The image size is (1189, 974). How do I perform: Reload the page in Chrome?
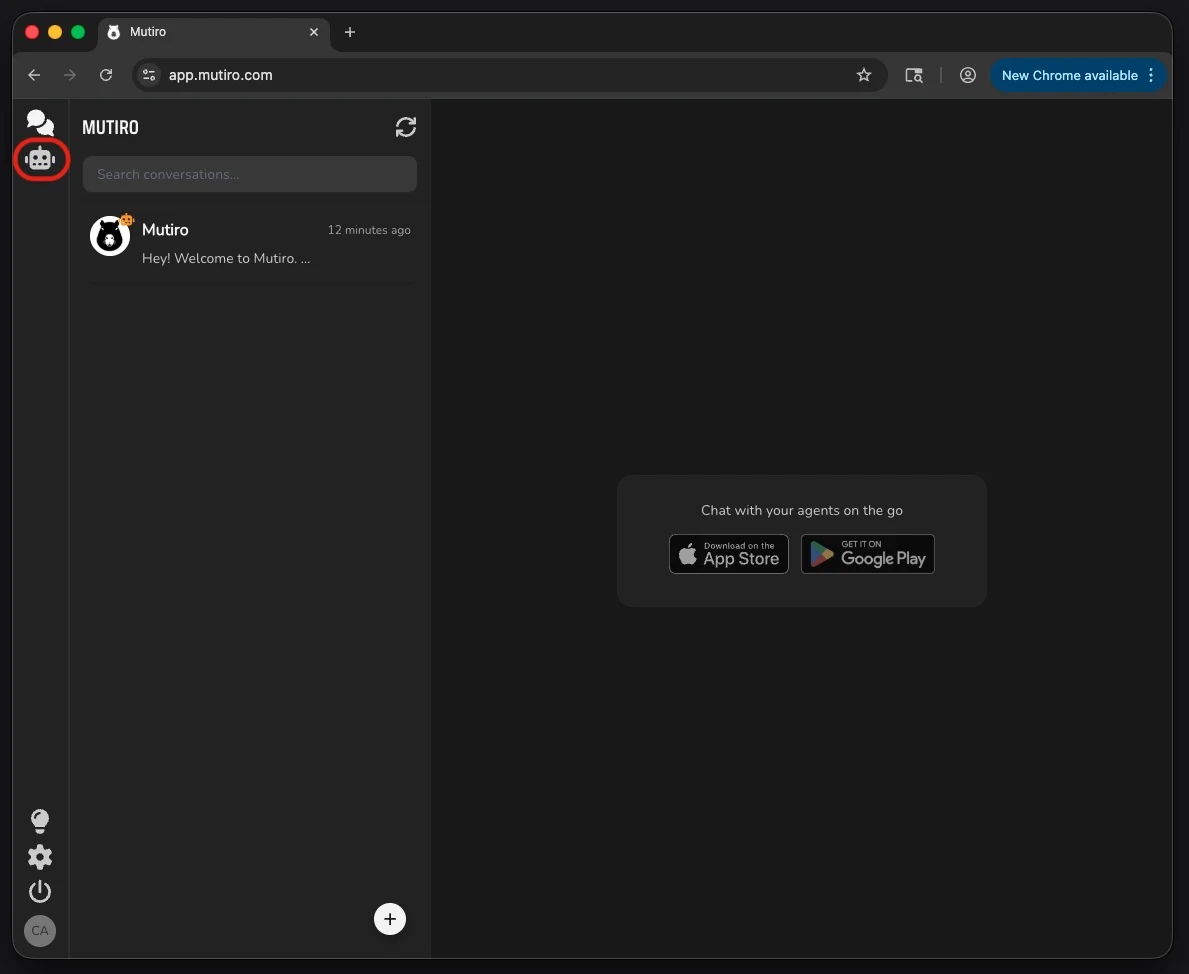(106, 75)
